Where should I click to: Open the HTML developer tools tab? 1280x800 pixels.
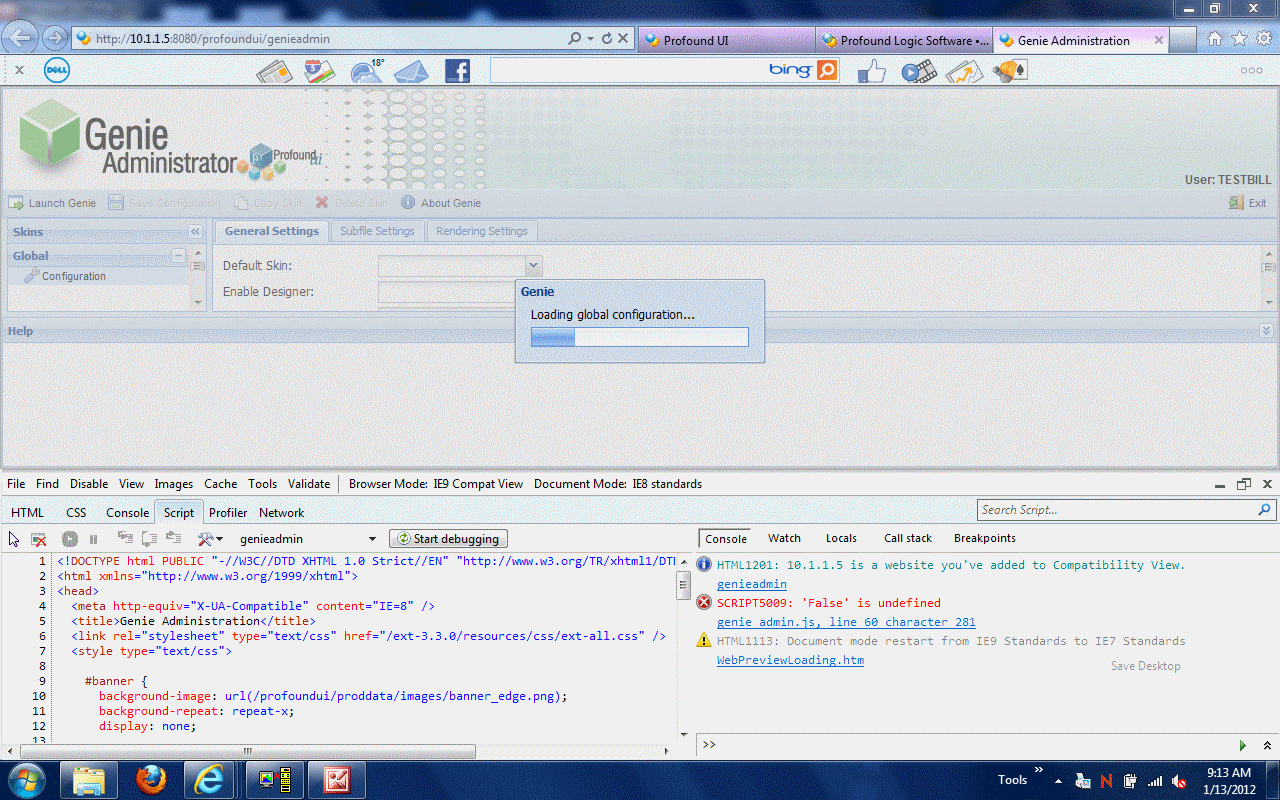pos(27,512)
